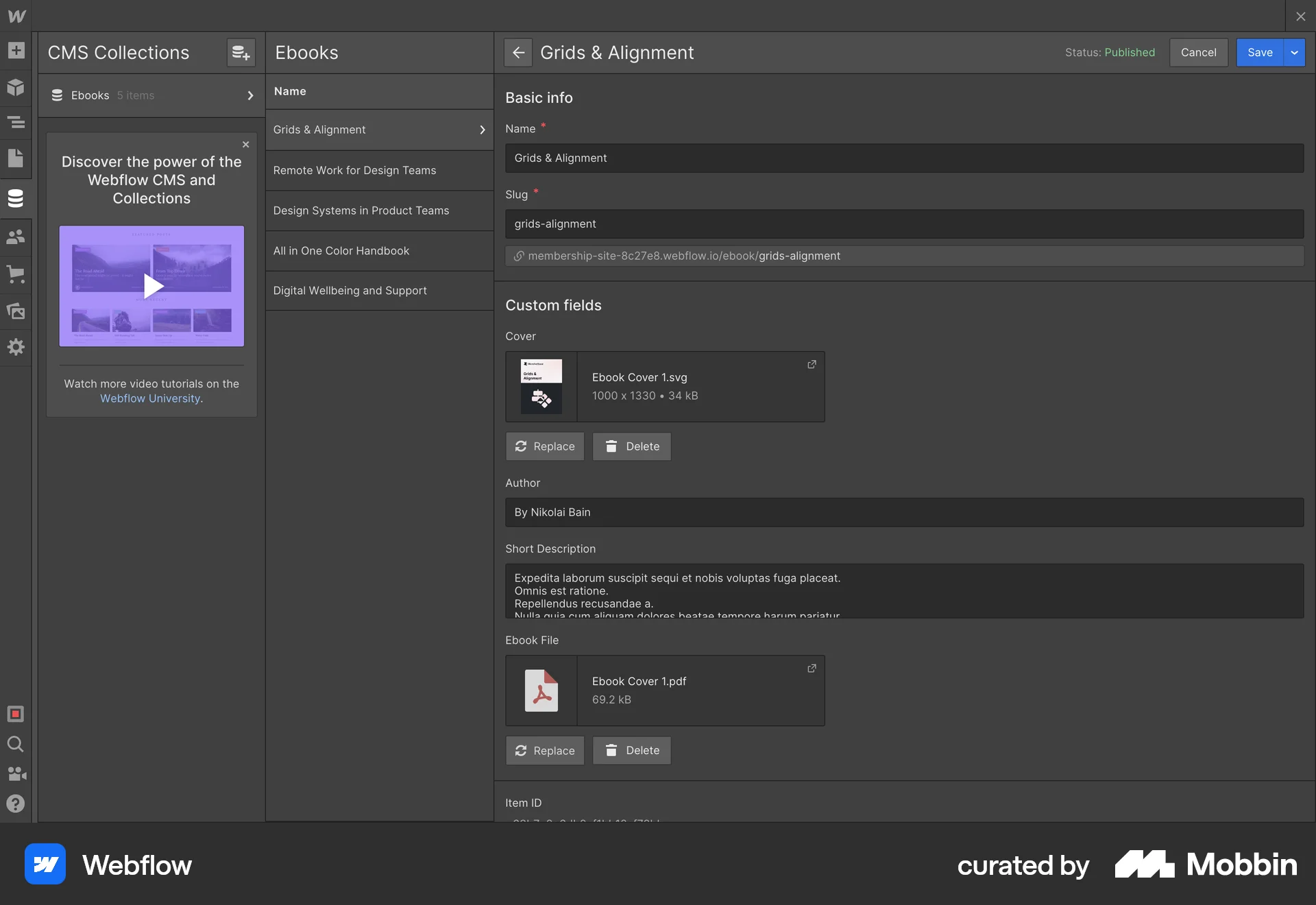Select the CMS Collections database icon
Viewport: 1316px width, 905px height.
[16, 198]
